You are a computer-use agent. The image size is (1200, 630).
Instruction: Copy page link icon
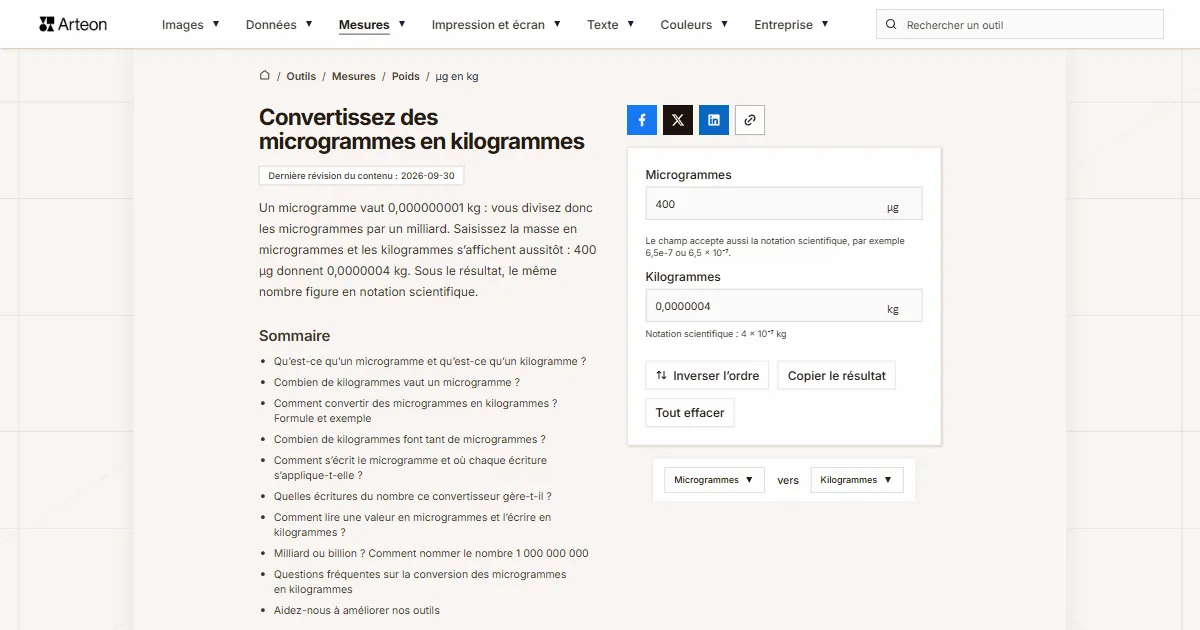[750, 120]
